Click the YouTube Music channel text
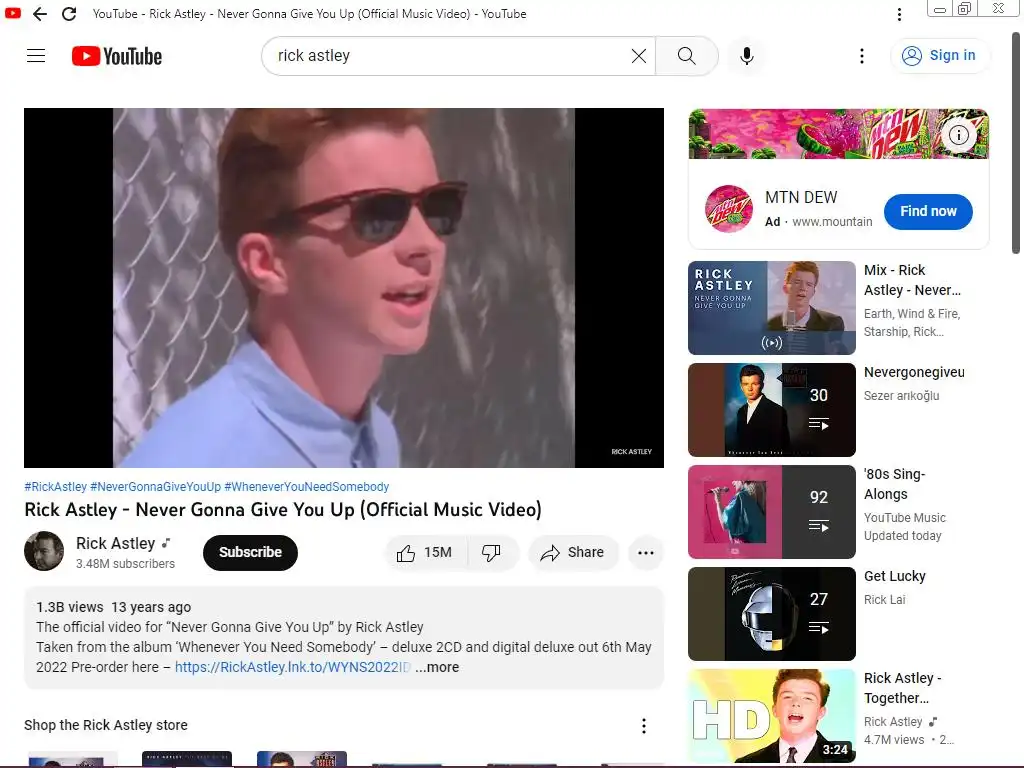 point(904,518)
